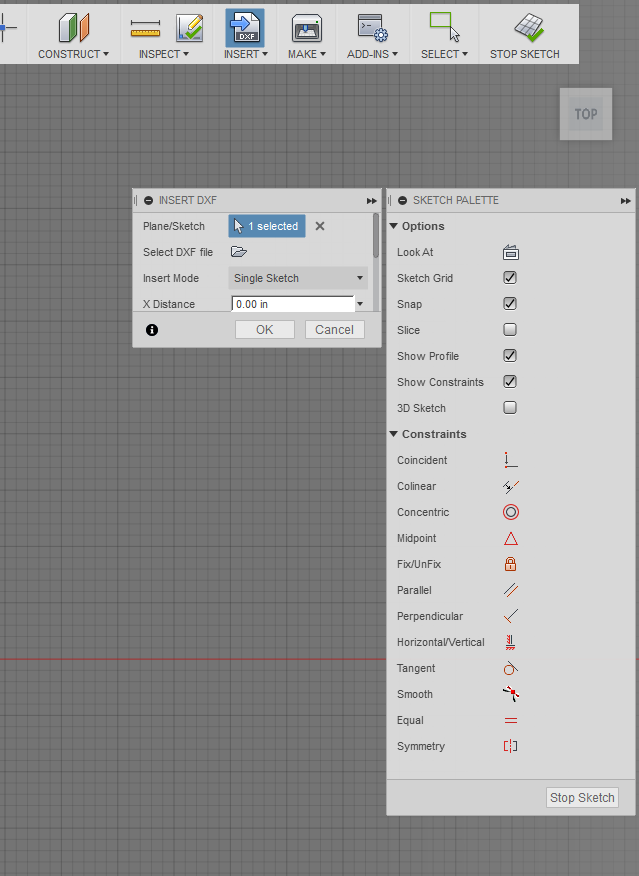Click the Add-Ins scripts icon

click(x=373, y=28)
